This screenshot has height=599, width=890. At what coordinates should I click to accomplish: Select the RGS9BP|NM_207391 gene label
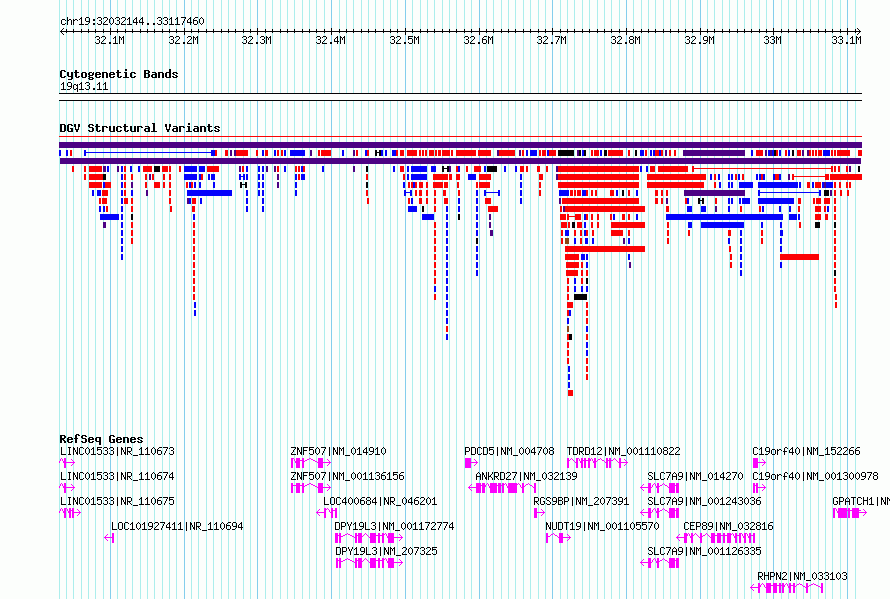[x=581, y=501]
